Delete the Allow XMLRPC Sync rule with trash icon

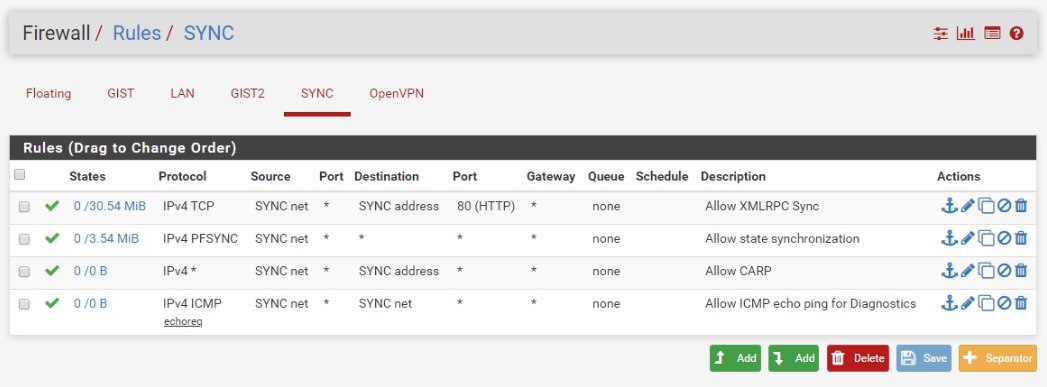click(1020, 206)
